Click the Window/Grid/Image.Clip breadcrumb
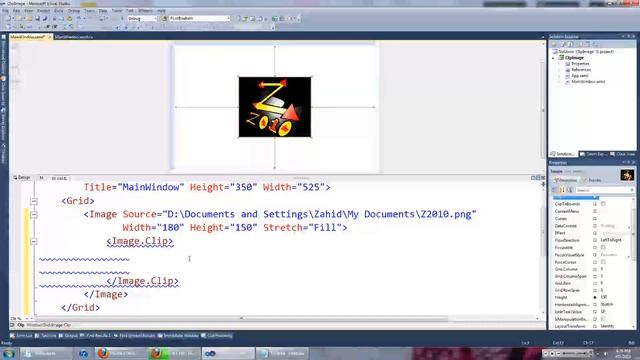 (x=49, y=325)
